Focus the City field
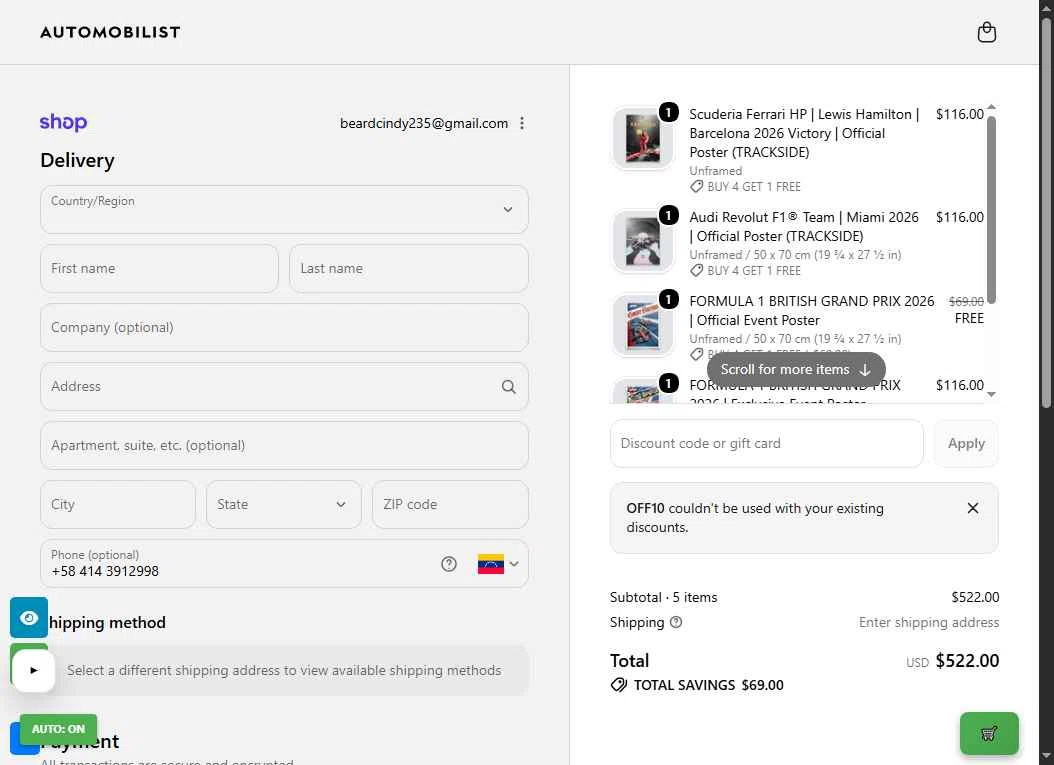 [x=118, y=504]
